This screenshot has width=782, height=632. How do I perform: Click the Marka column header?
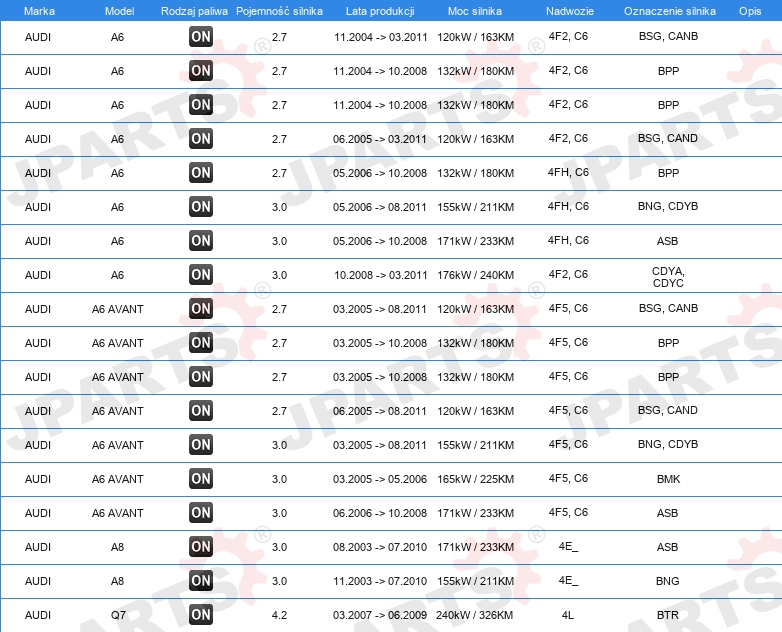coord(39,11)
